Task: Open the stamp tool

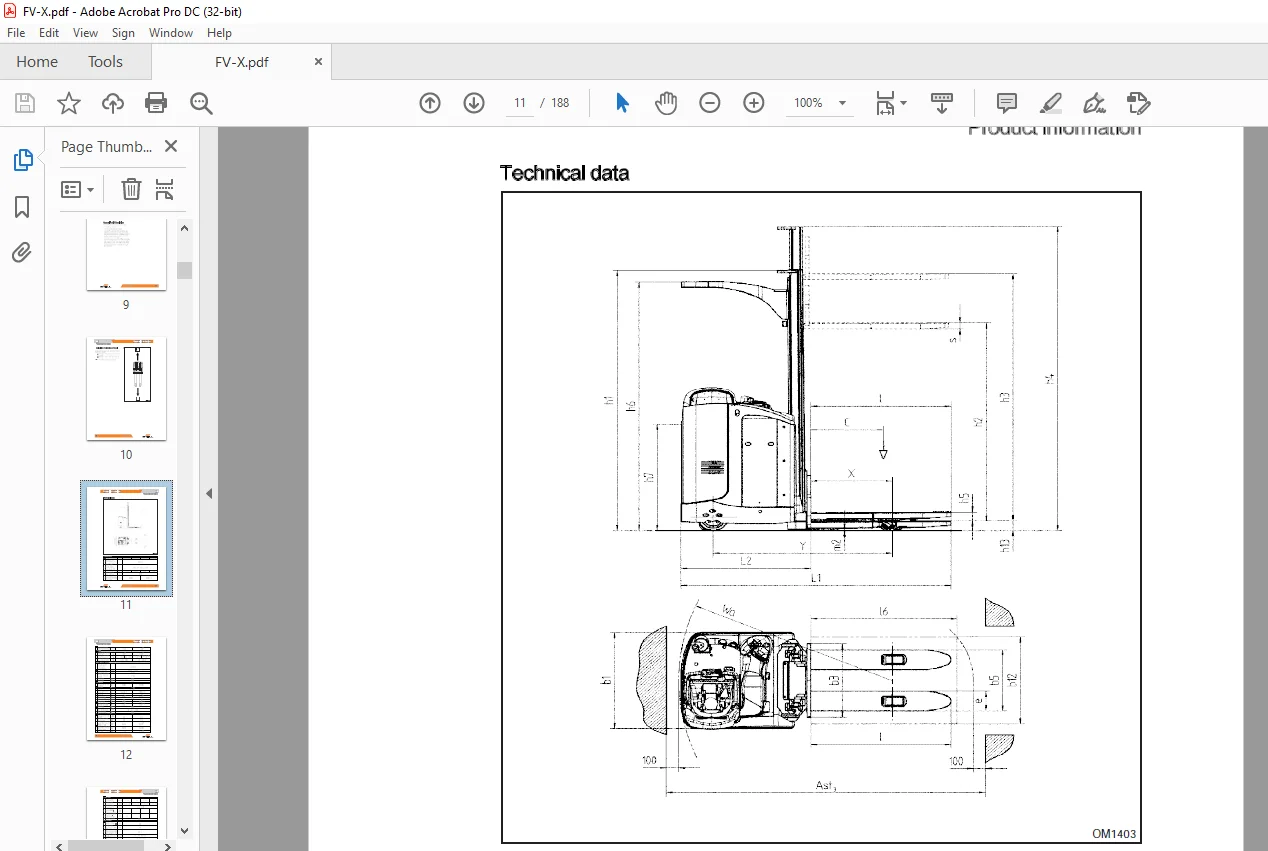Action: pyautogui.click(x=1138, y=103)
